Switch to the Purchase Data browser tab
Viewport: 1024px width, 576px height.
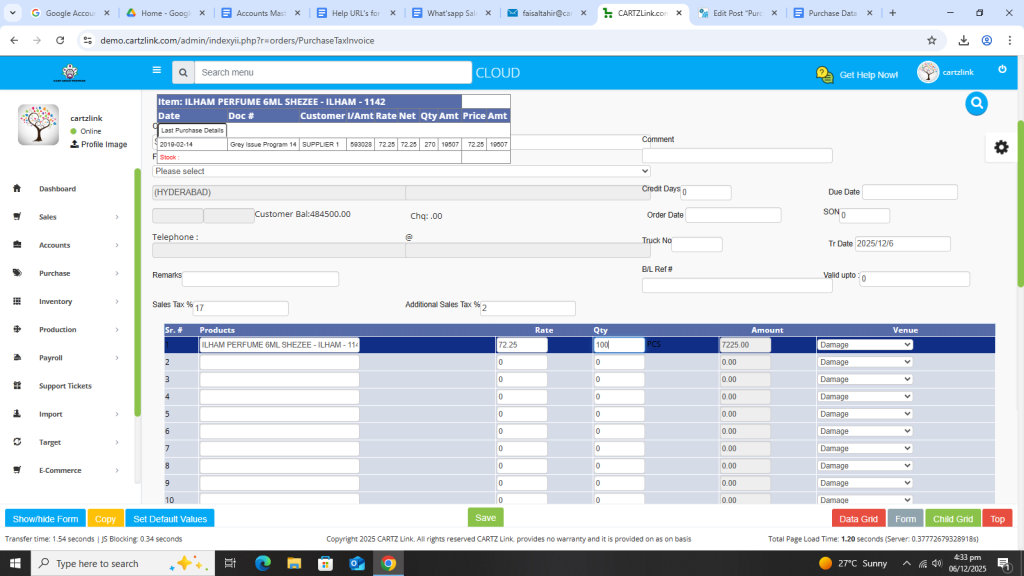coord(831,13)
